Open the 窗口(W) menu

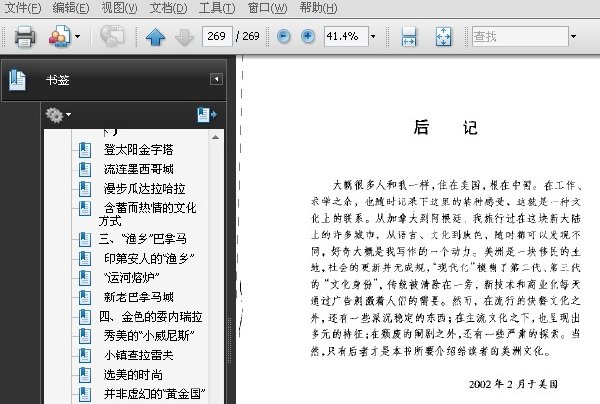click(267, 8)
